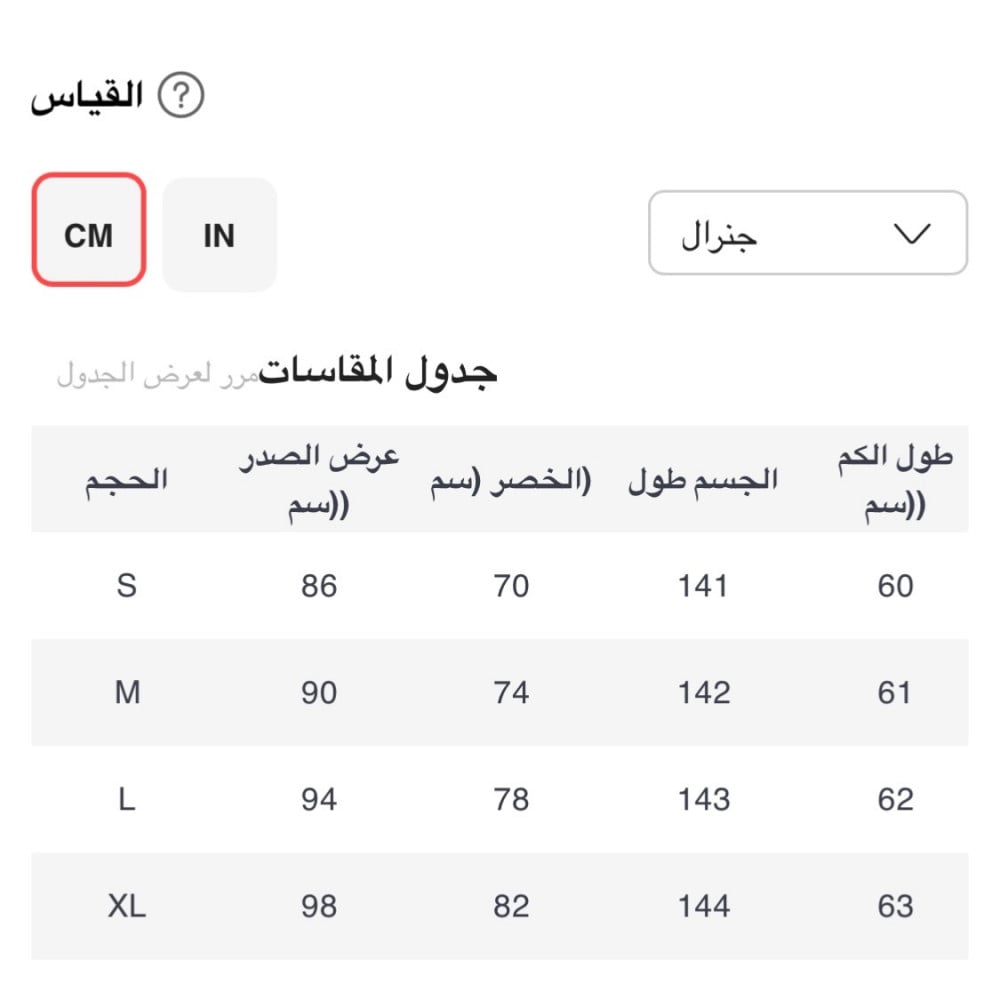The image size is (1000, 1000).
Task: Select the S size row label
Action: (x=126, y=585)
